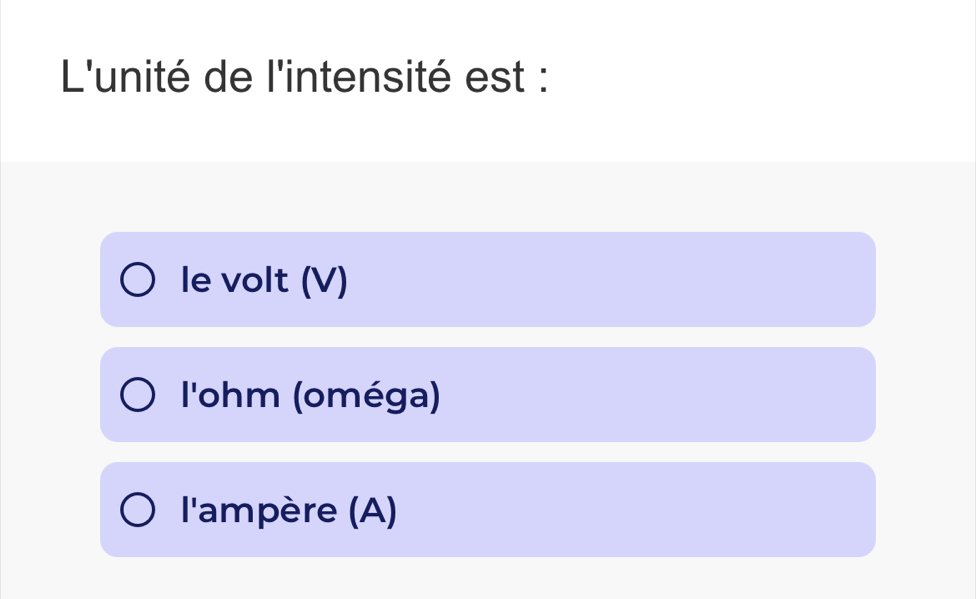Image resolution: width=976 pixels, height=599 pixels.
Task: Select the radio button for "l'ohm (oméga)"
Action: pos(139,395)
